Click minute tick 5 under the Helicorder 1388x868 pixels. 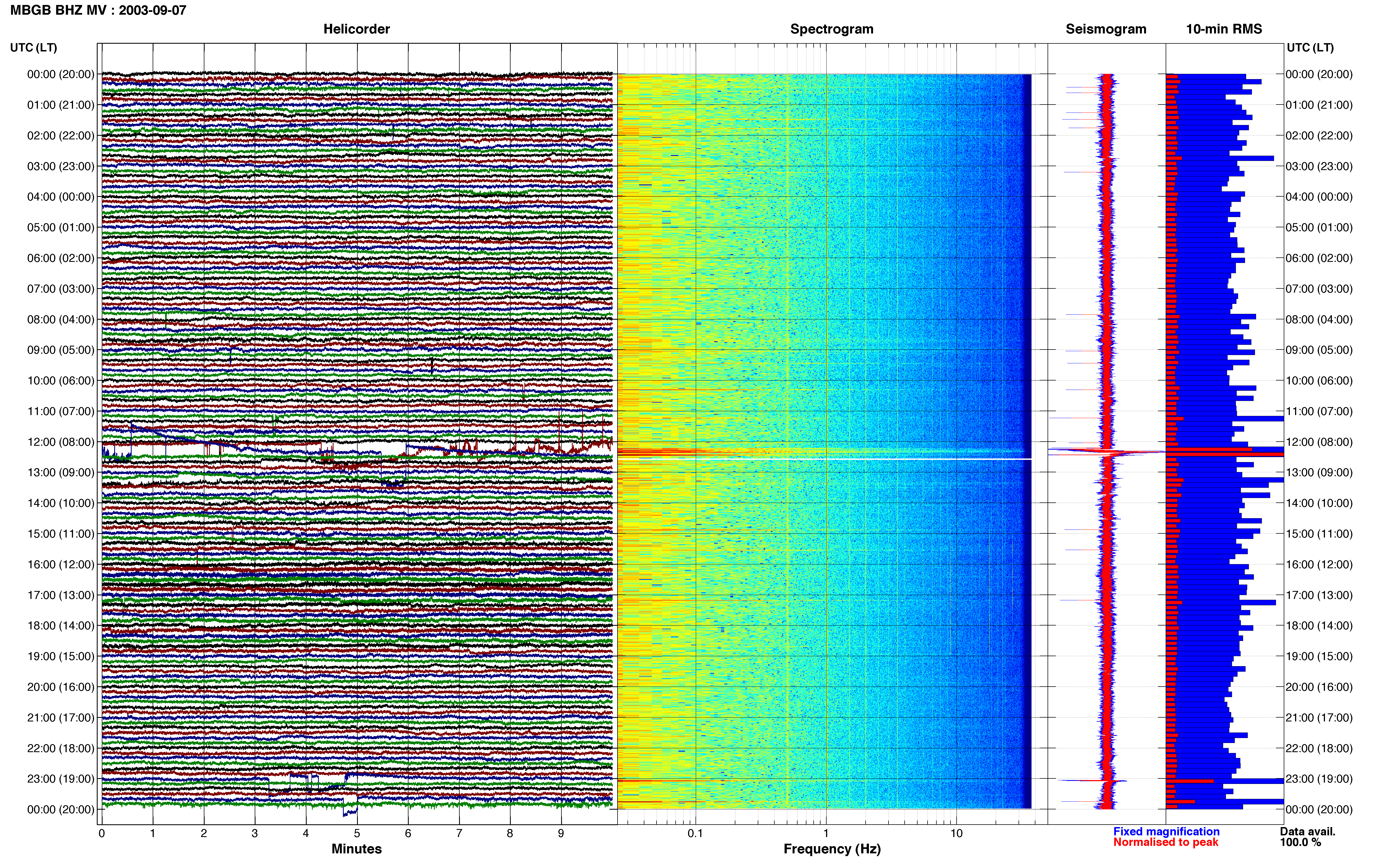tap(357, 833)
